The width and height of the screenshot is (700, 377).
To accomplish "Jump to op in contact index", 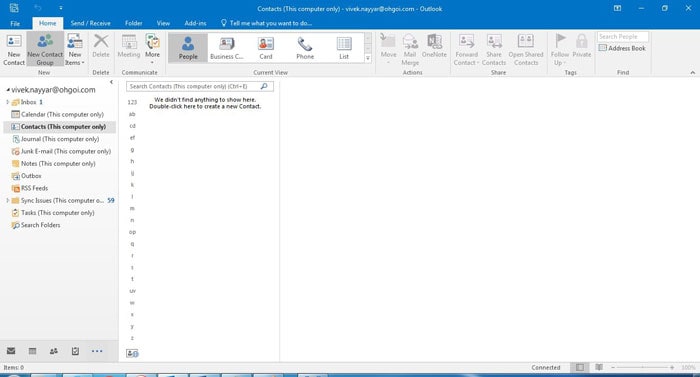I will click(132, 232).
